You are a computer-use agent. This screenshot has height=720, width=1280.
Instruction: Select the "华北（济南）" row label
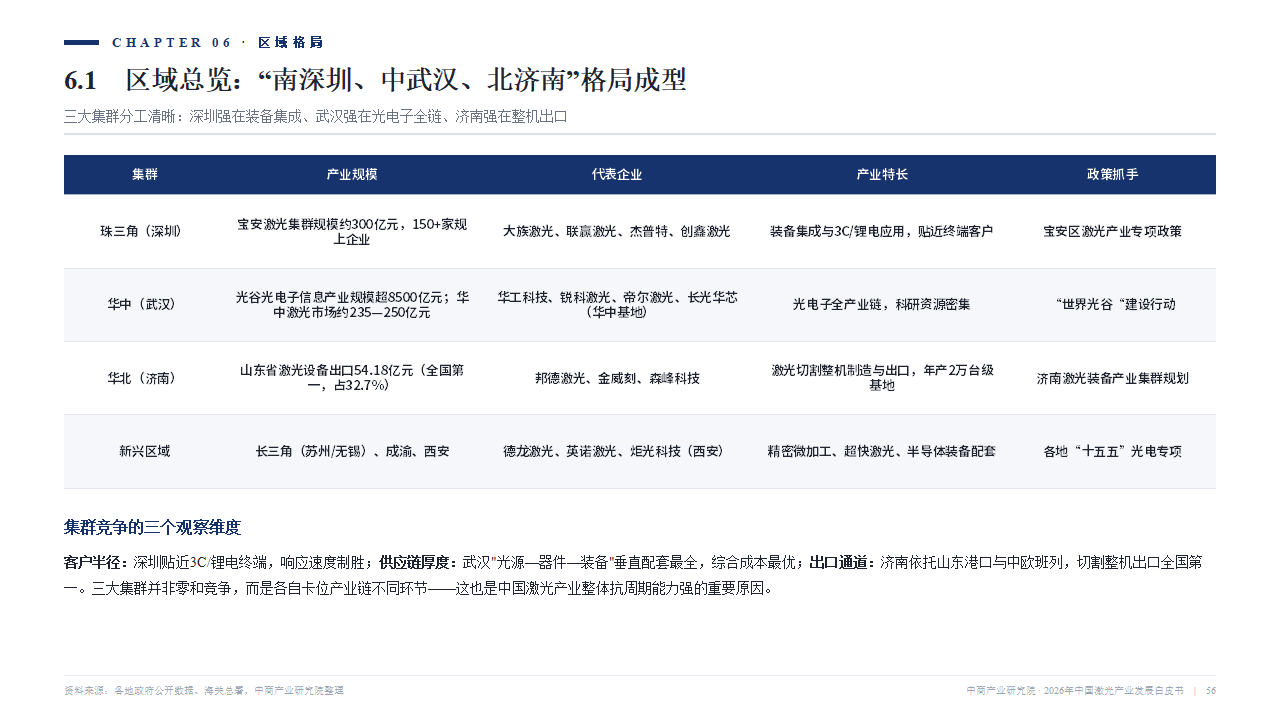pos(145,378)
